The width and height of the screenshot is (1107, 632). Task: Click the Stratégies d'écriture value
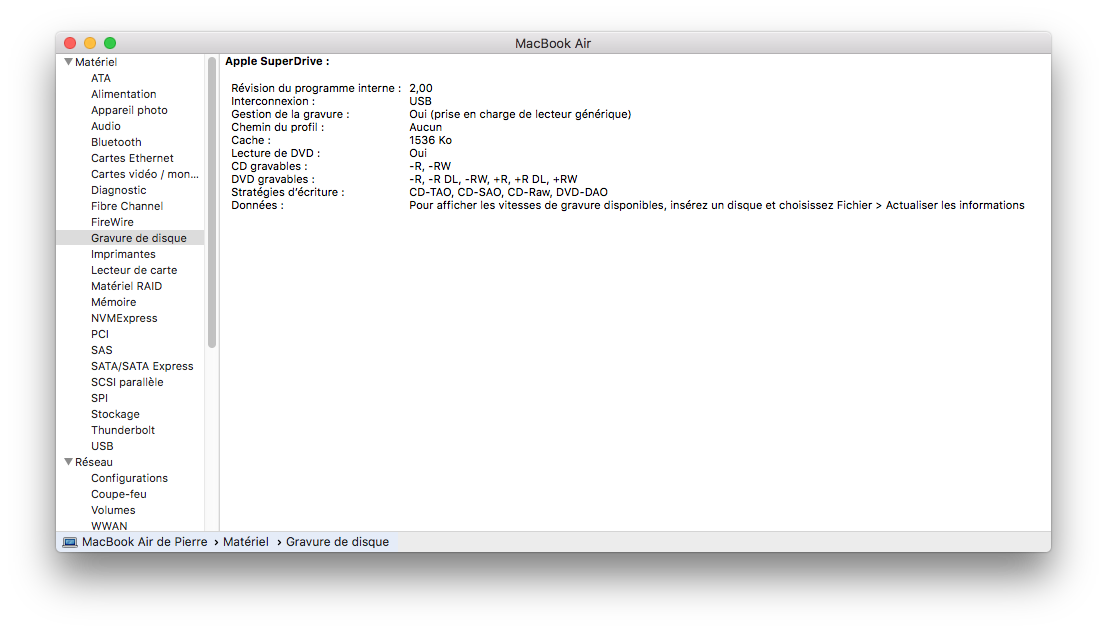508,192
